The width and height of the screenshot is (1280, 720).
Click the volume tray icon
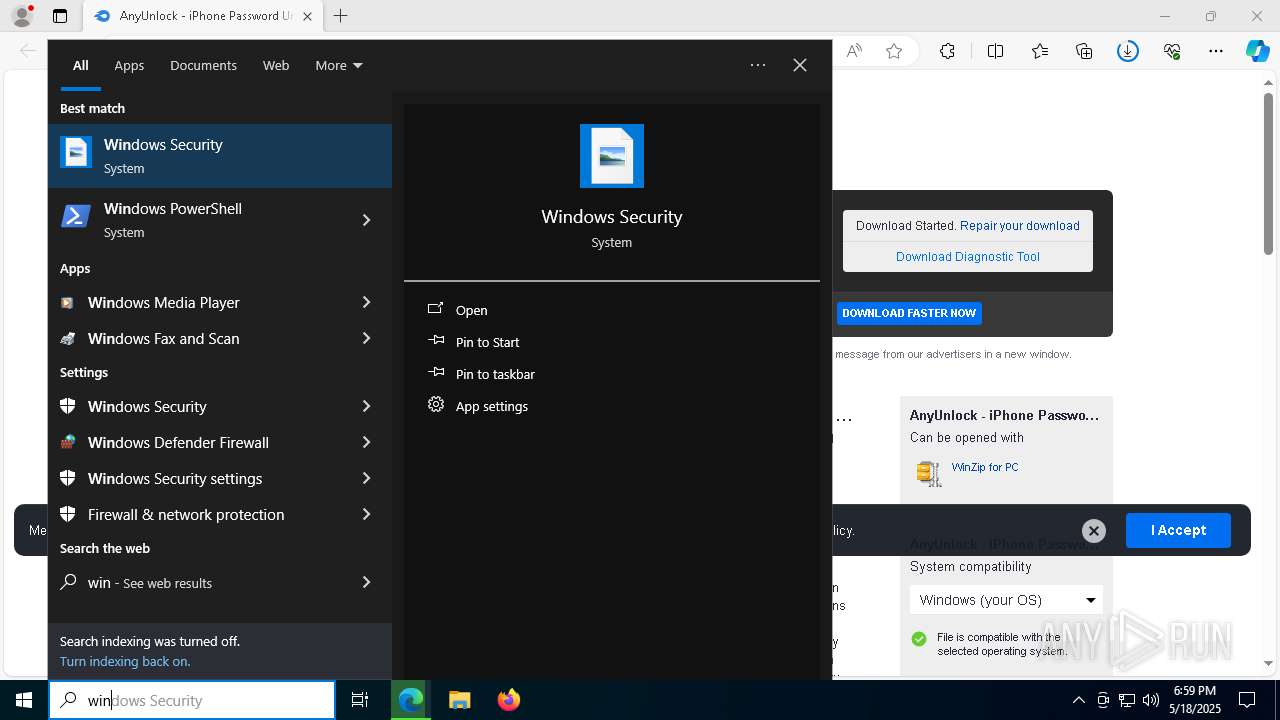[x=1151, y=700]
